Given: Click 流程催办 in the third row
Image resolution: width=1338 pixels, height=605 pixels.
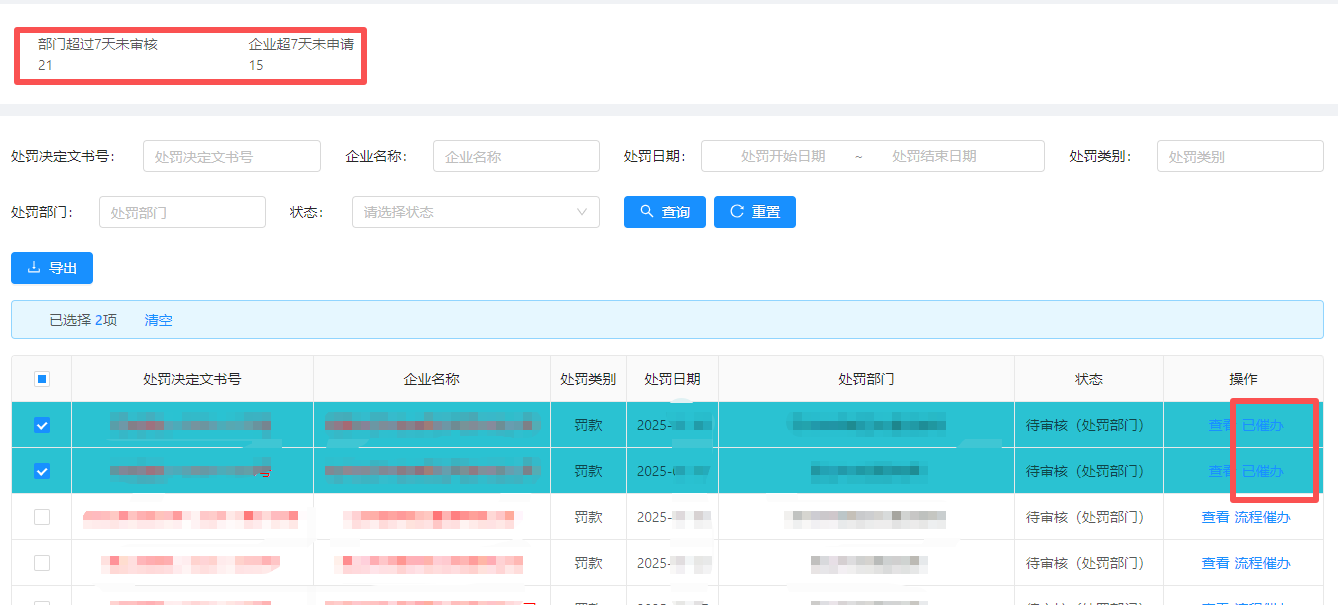Looking at the screenshot, I should point(1262,518).
